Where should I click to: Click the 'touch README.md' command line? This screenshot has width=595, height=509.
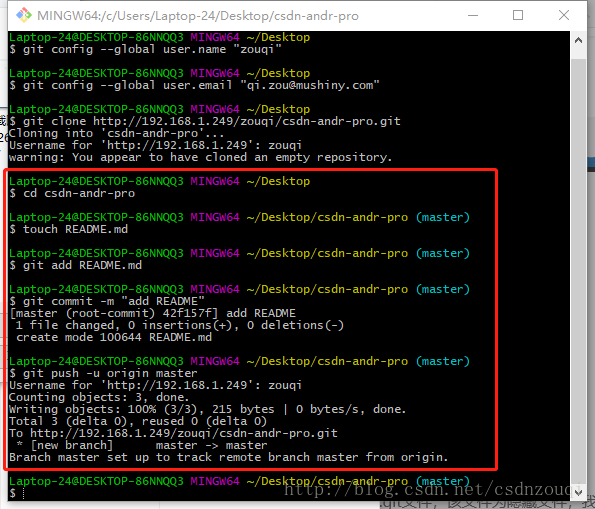tap(68, 229)
